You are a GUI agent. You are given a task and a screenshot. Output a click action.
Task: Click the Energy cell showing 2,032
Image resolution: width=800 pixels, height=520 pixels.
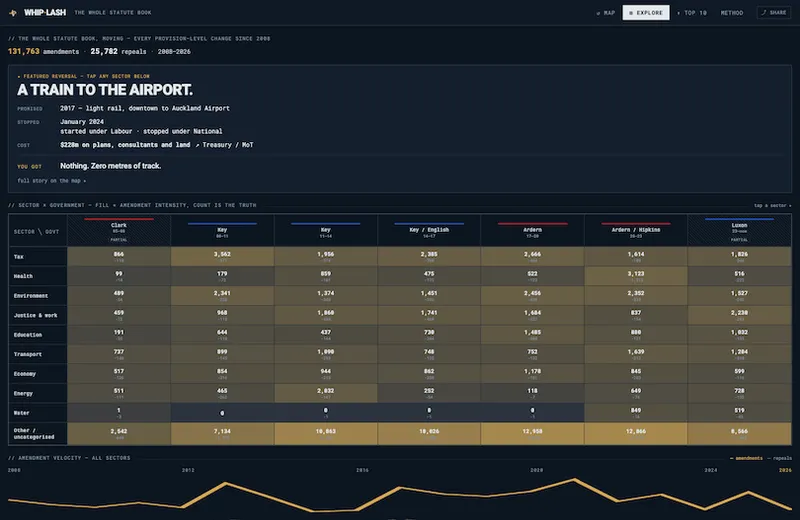[326, 393]
